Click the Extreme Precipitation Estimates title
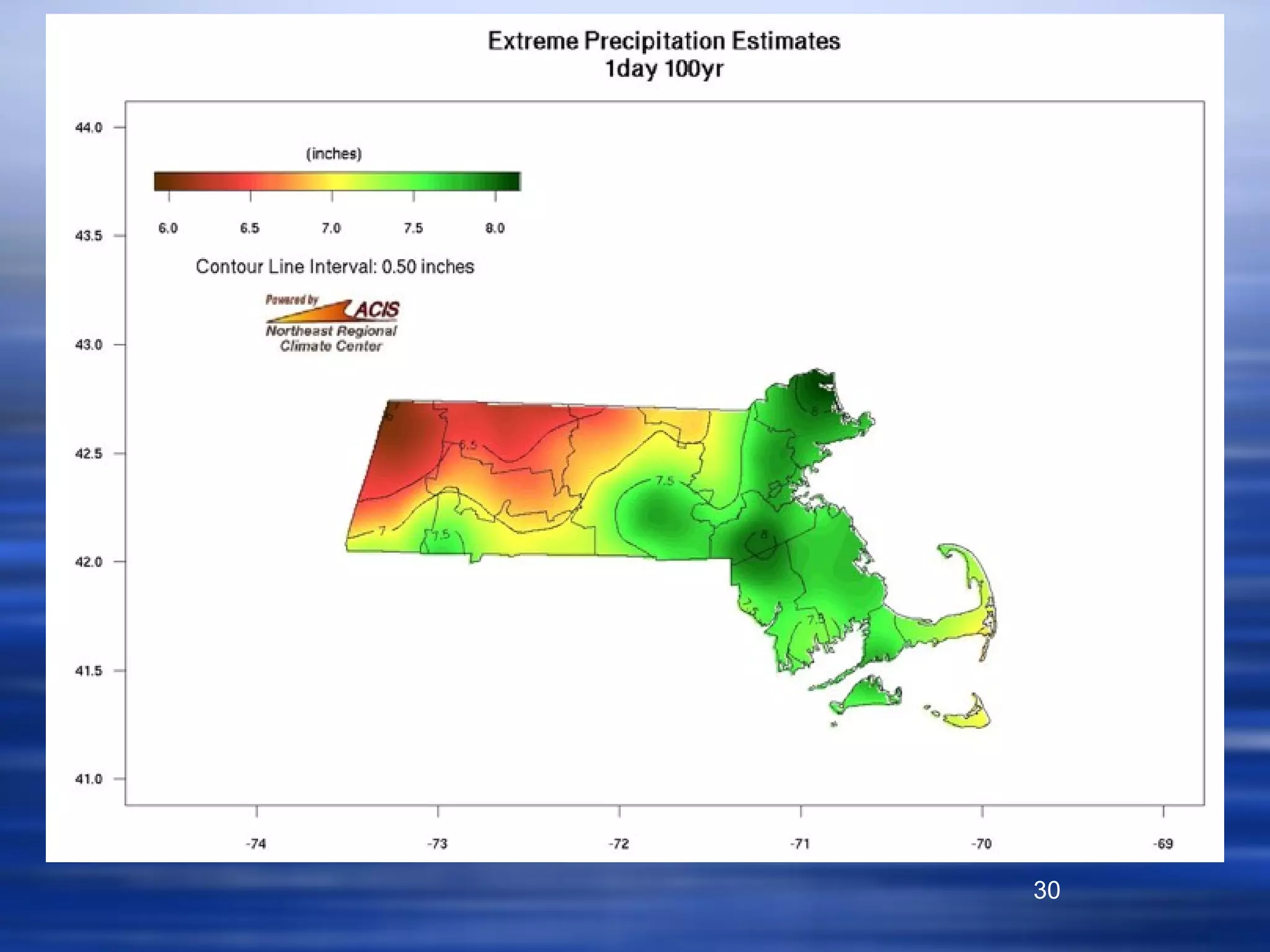Image resolution: width=1270 pixels, height=952 pixels. 664,41
